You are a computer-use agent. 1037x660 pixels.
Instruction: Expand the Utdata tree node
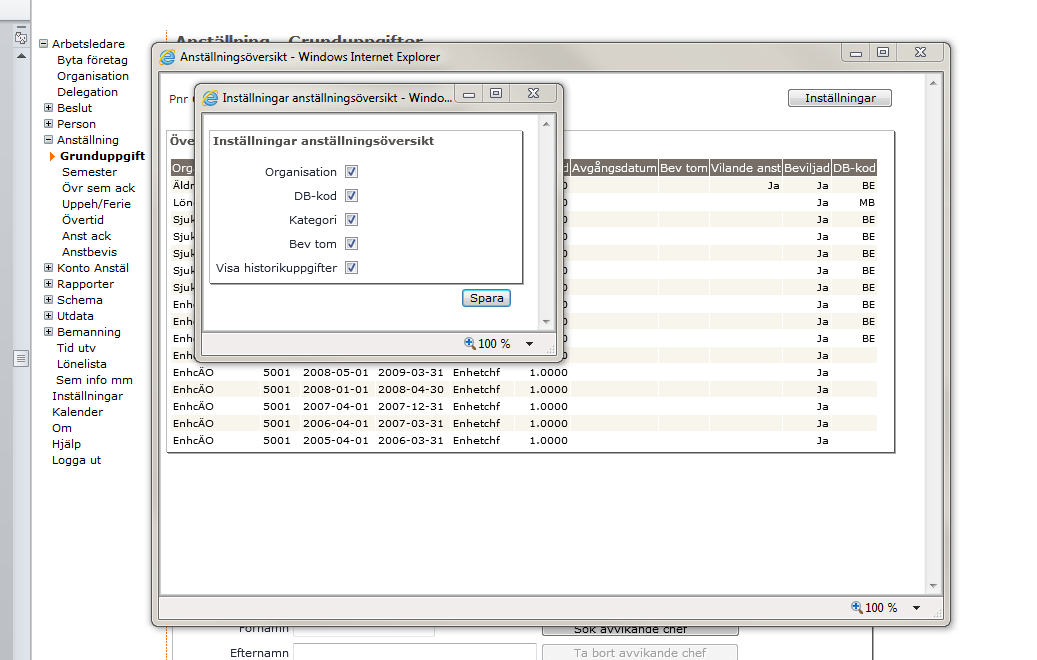coord(48,315)
